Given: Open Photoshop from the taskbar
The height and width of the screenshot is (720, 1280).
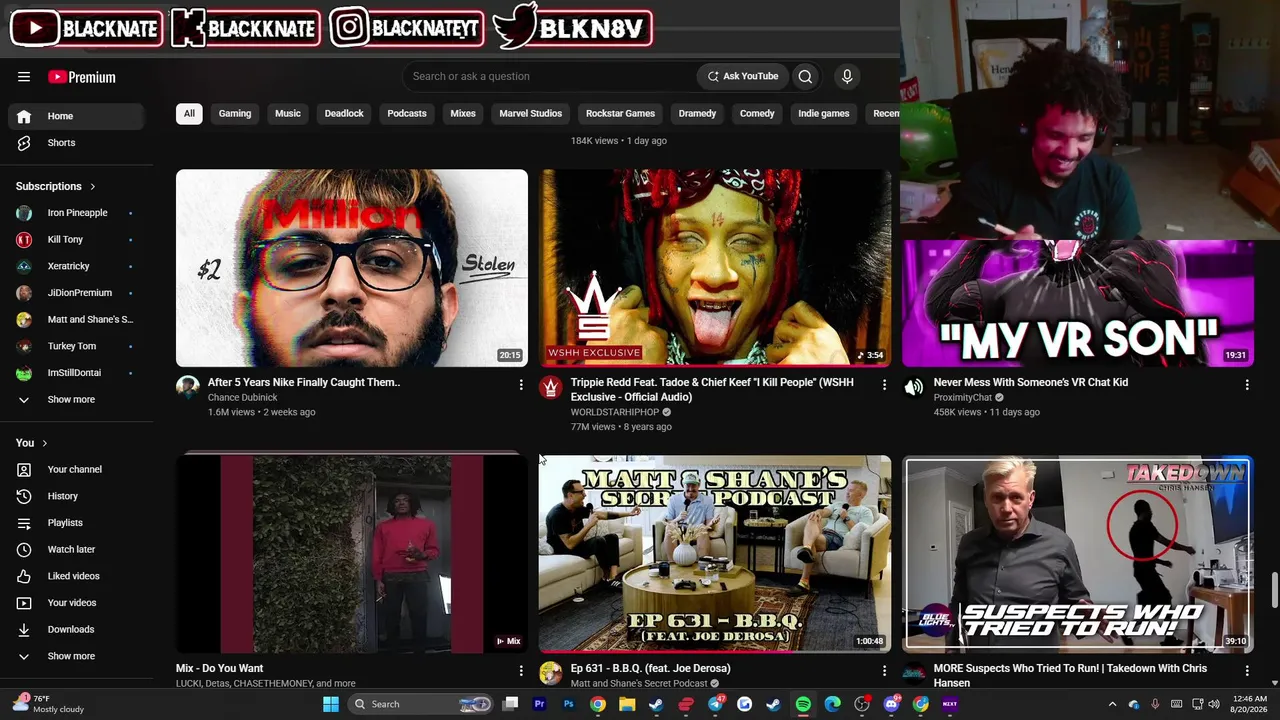Looking at the screenshot, I should (569, 704).
